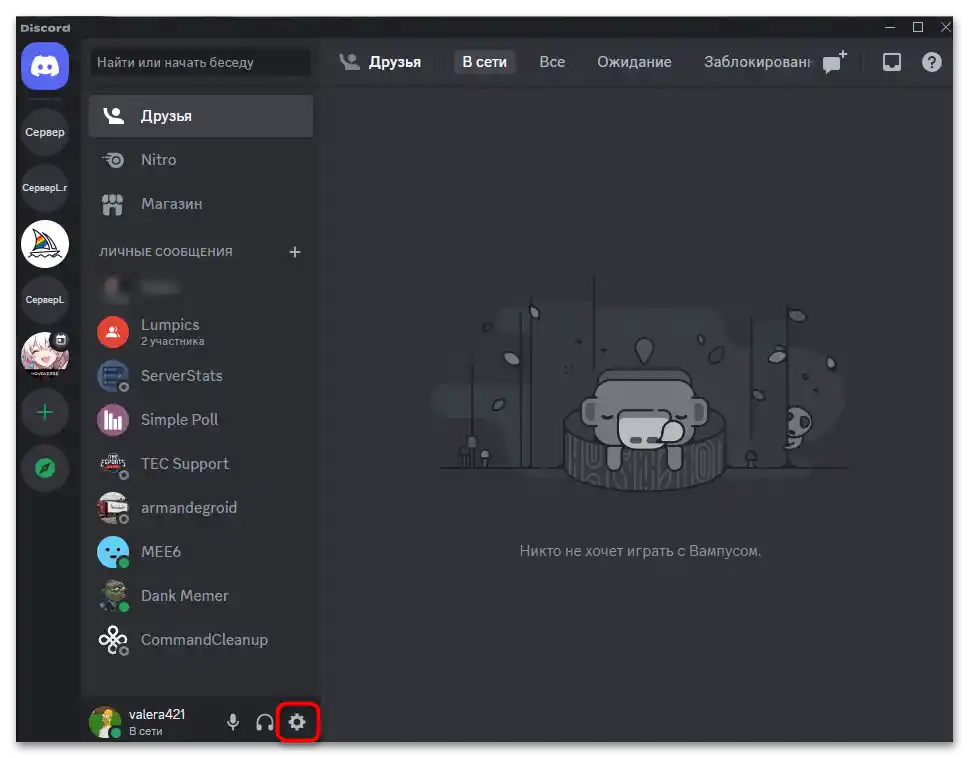The height and width of the screenshot is (758, 969).
Task: Click the new group DM icon
Action: pyautogui.click(x=834, y=62)
